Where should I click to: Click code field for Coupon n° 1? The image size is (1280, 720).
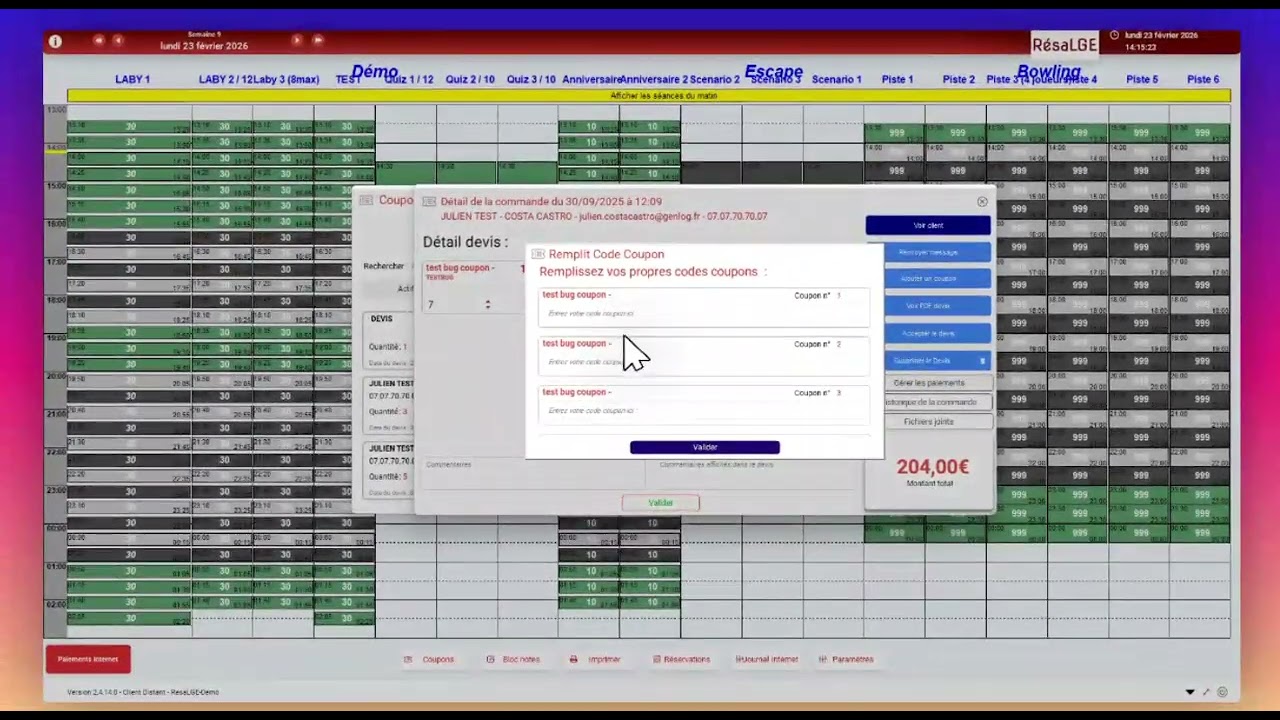coord(704,314)
